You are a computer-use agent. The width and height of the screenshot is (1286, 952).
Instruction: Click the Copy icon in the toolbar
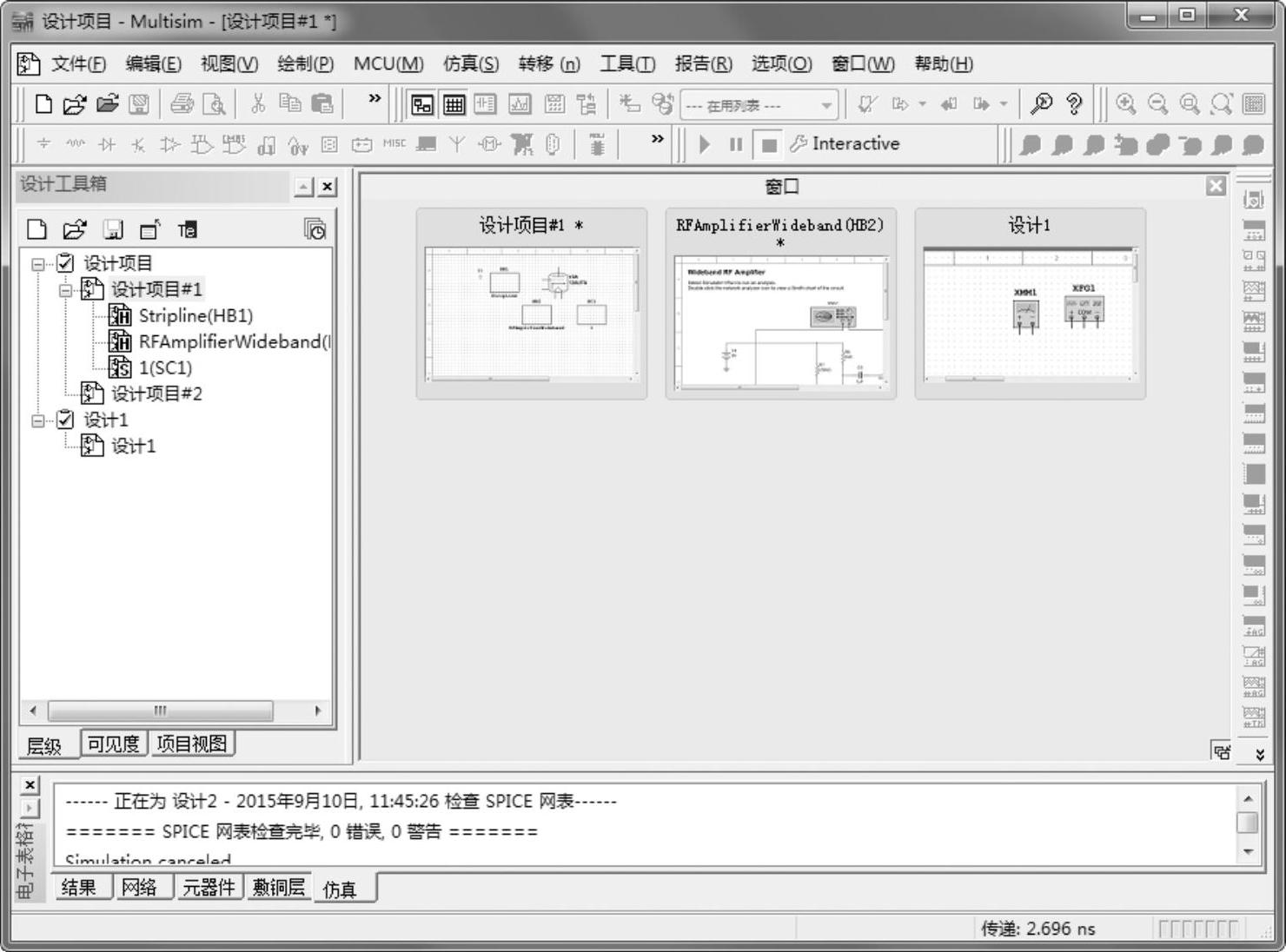click(x=289, y=104)
